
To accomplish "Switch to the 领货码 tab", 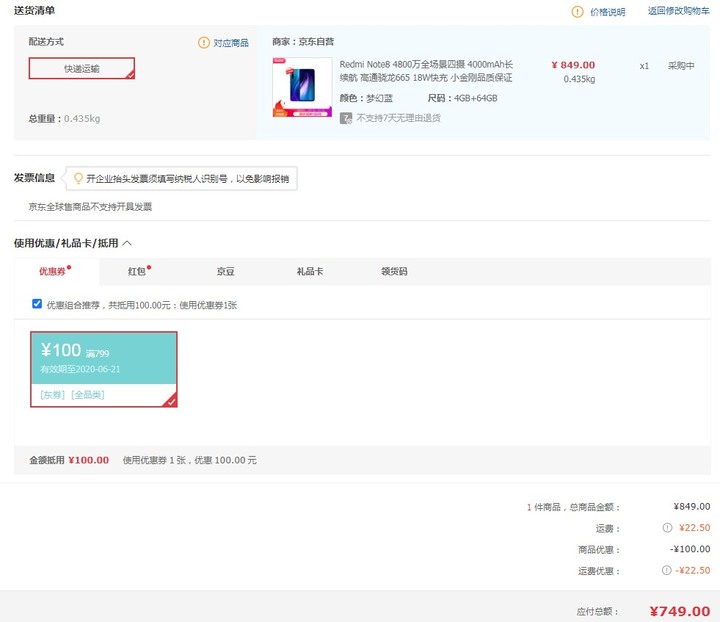I will pos(394,271).
